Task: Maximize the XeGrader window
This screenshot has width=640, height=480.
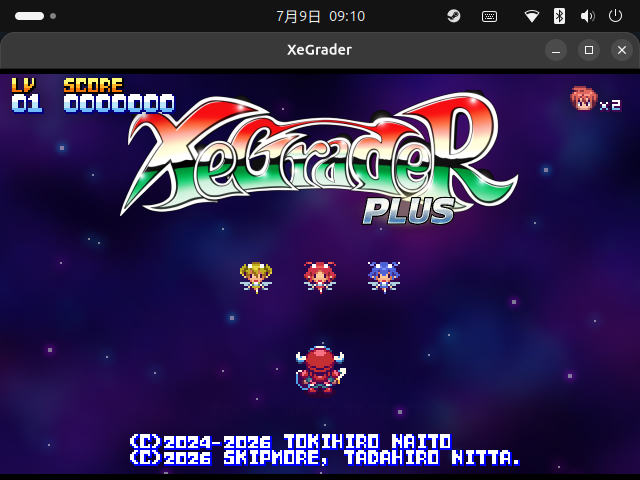Action: coord(589,50)
